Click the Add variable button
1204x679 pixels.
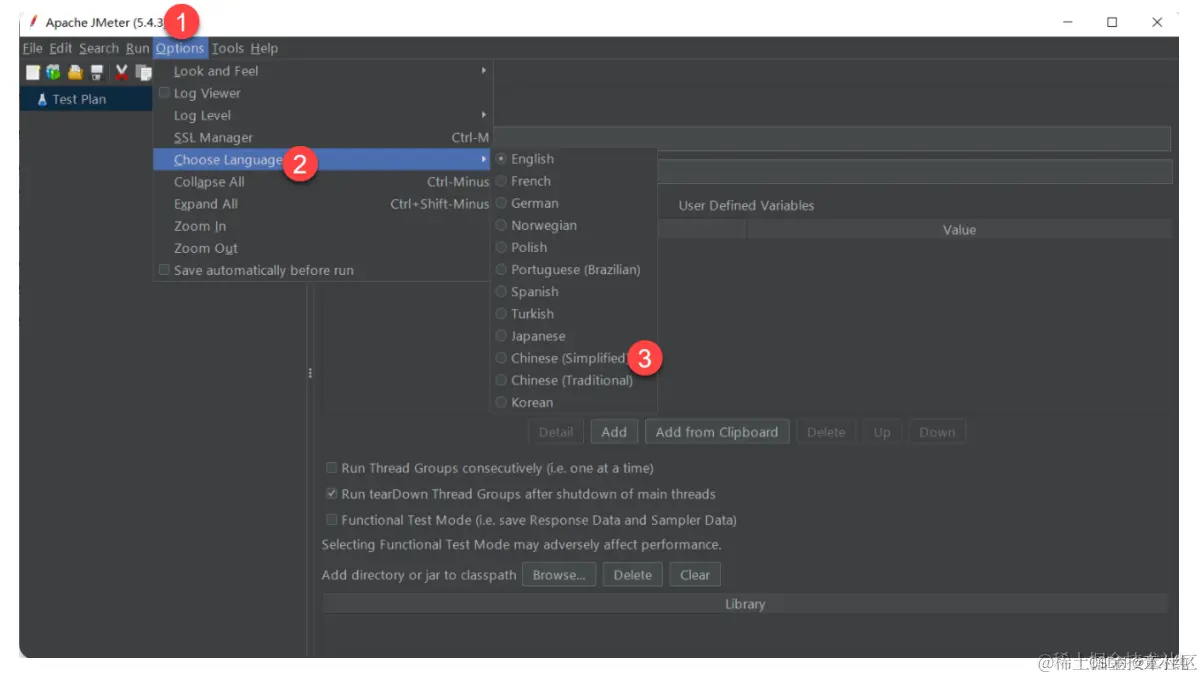click(x=614, y=432)
